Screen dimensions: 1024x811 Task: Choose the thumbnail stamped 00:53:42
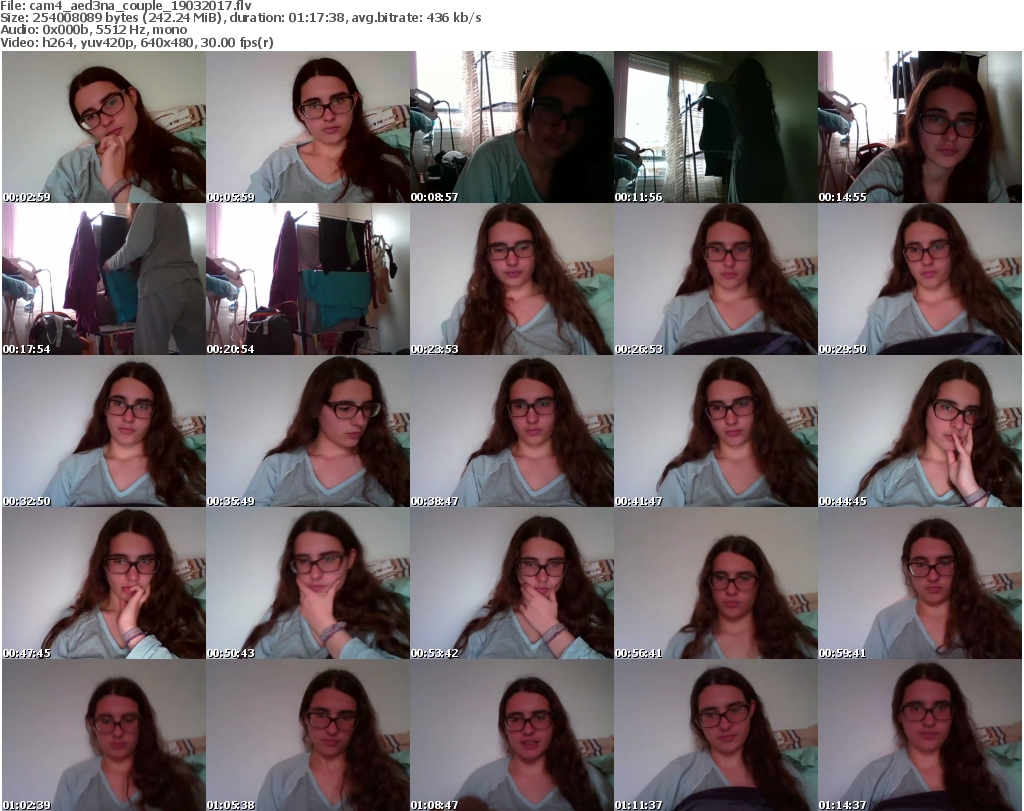click(511, 583)
